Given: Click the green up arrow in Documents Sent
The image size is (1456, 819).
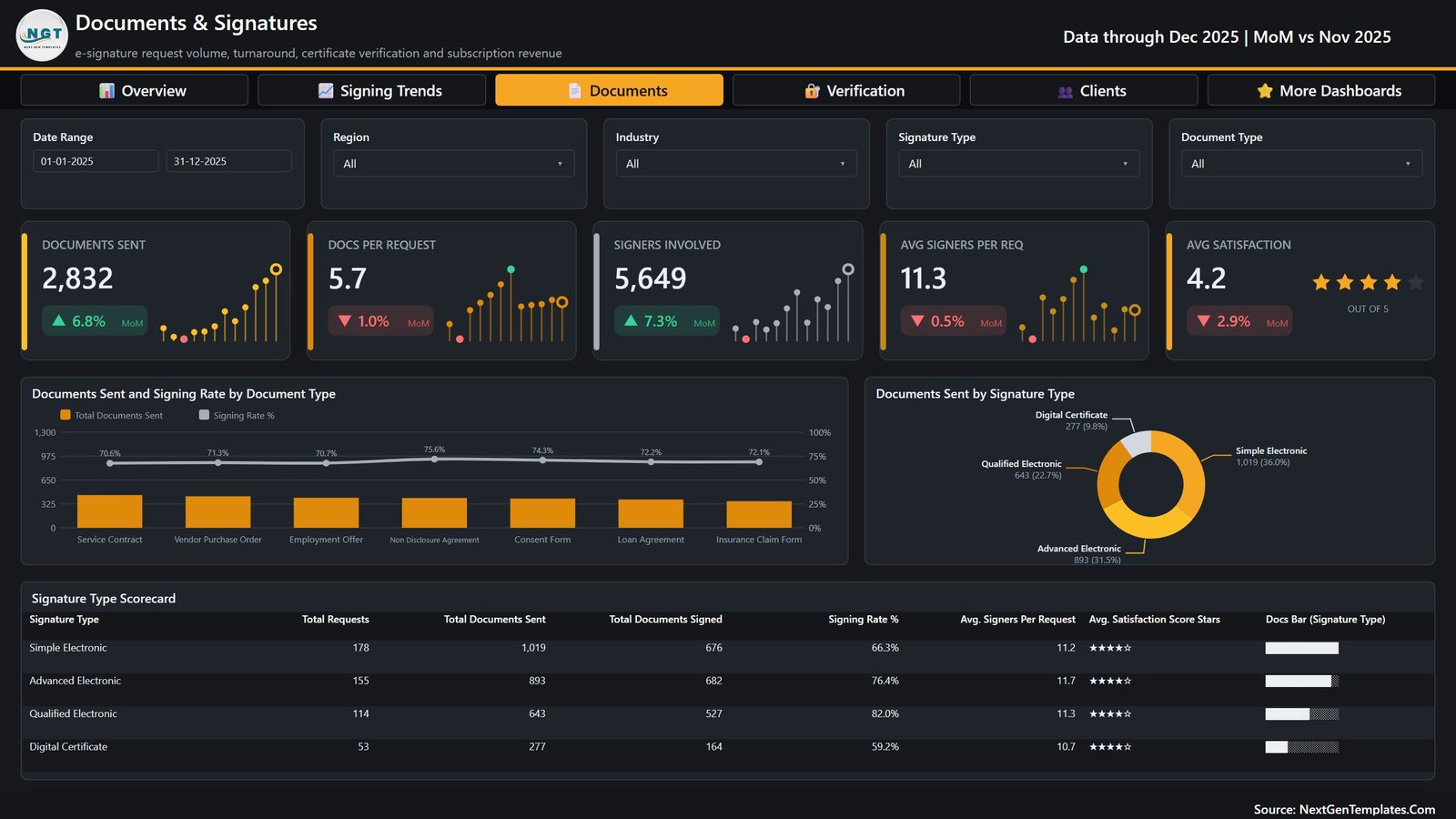Looking at the screenshot, I should click(59, 321).
